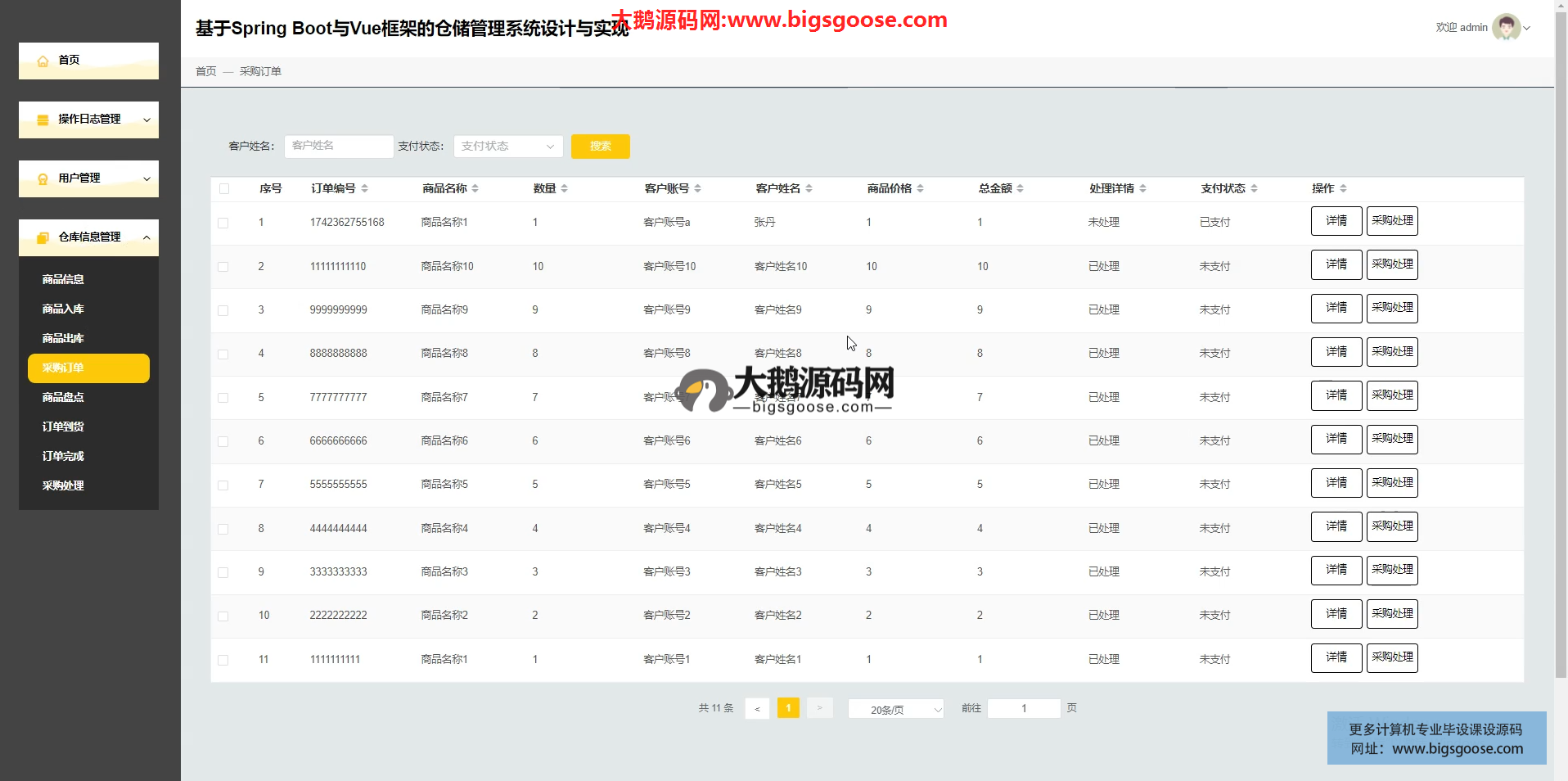
Task: Focus the 客户姓名 search input
Action: pyautogui.click(x=338, y=147)
